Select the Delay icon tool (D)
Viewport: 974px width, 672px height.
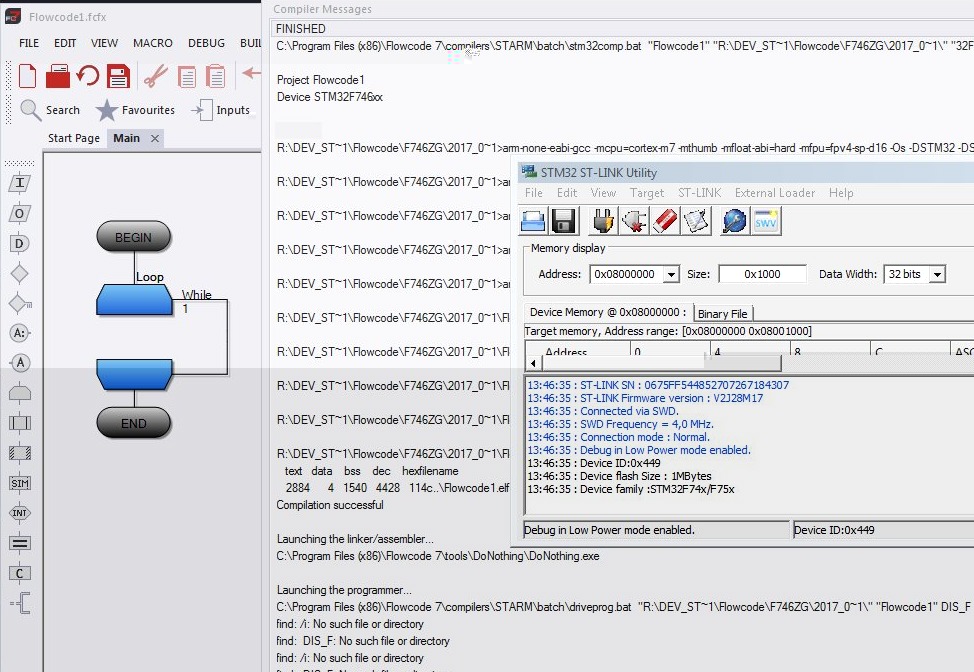coord(19,243)
